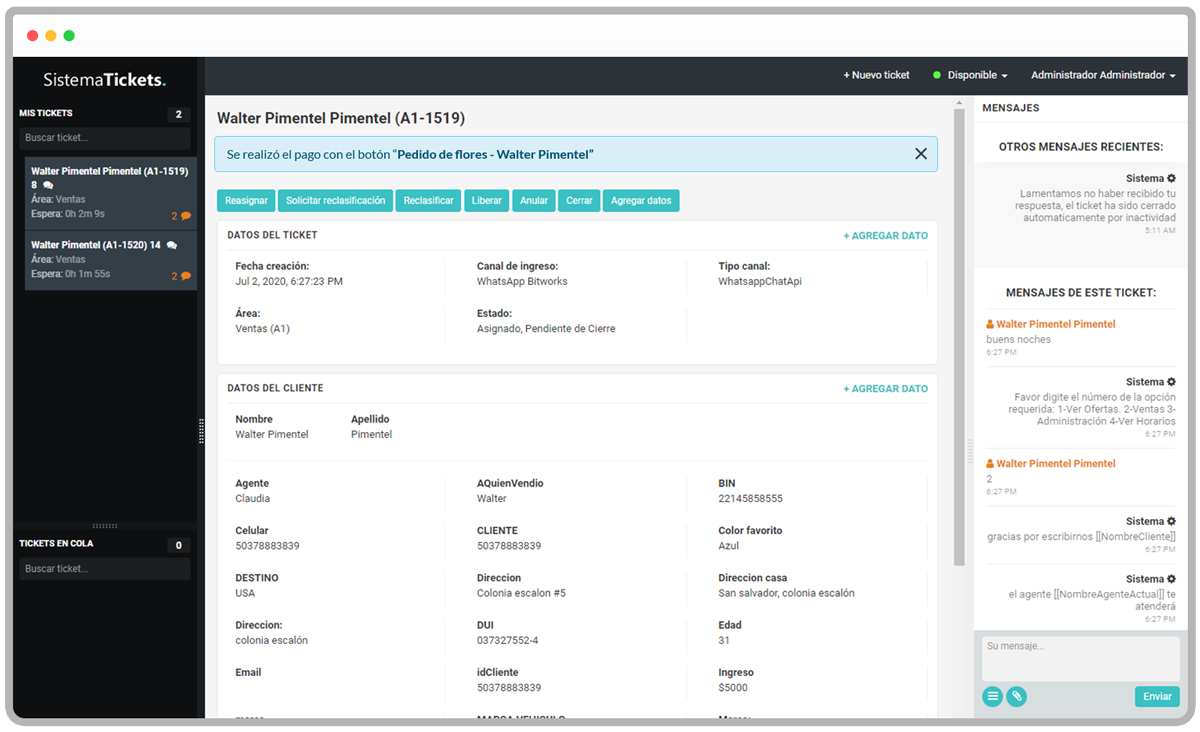Click the Mis Tickets search field
The width and height of the screenshot is (1200, 732).
pyautogui.click(x=105, y=138)
